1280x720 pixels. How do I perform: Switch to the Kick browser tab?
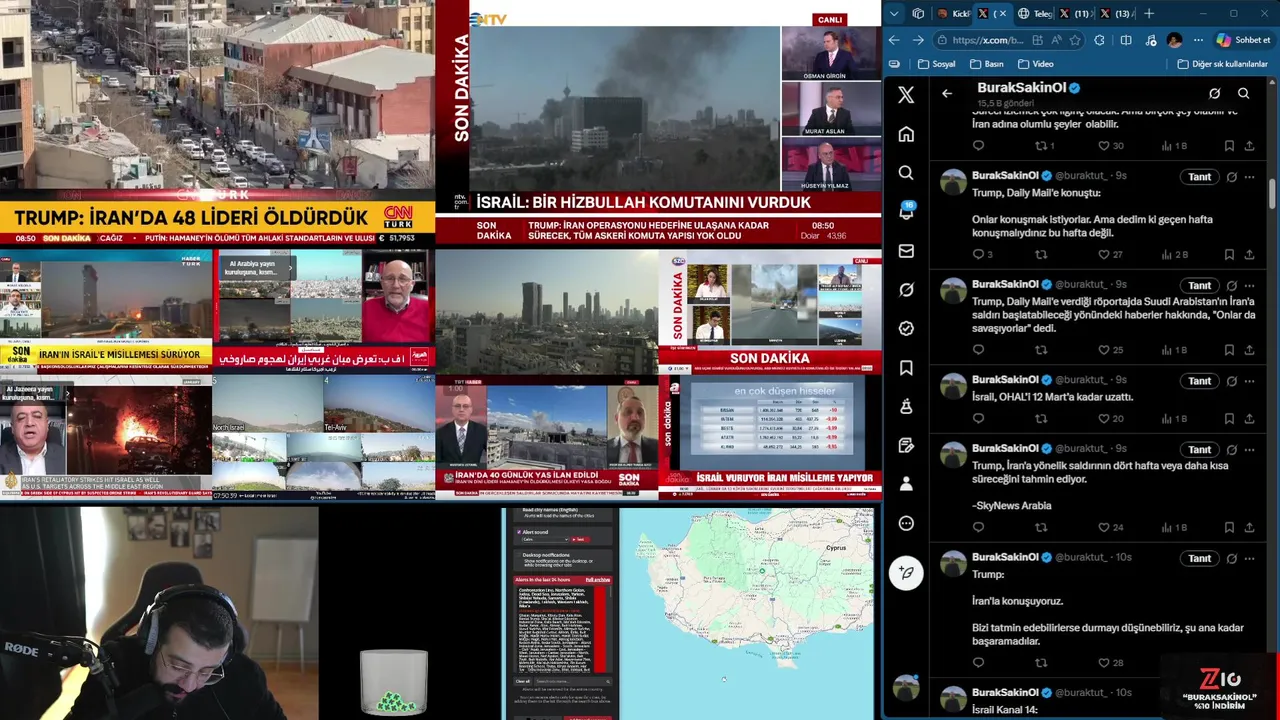pos(953,13)
